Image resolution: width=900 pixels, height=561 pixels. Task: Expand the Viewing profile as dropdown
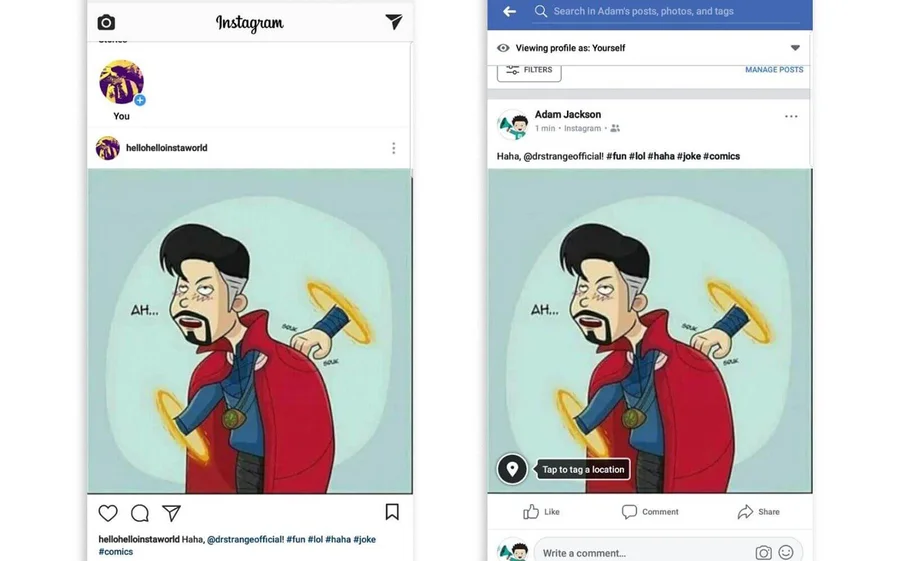click(x=795, y=48)
